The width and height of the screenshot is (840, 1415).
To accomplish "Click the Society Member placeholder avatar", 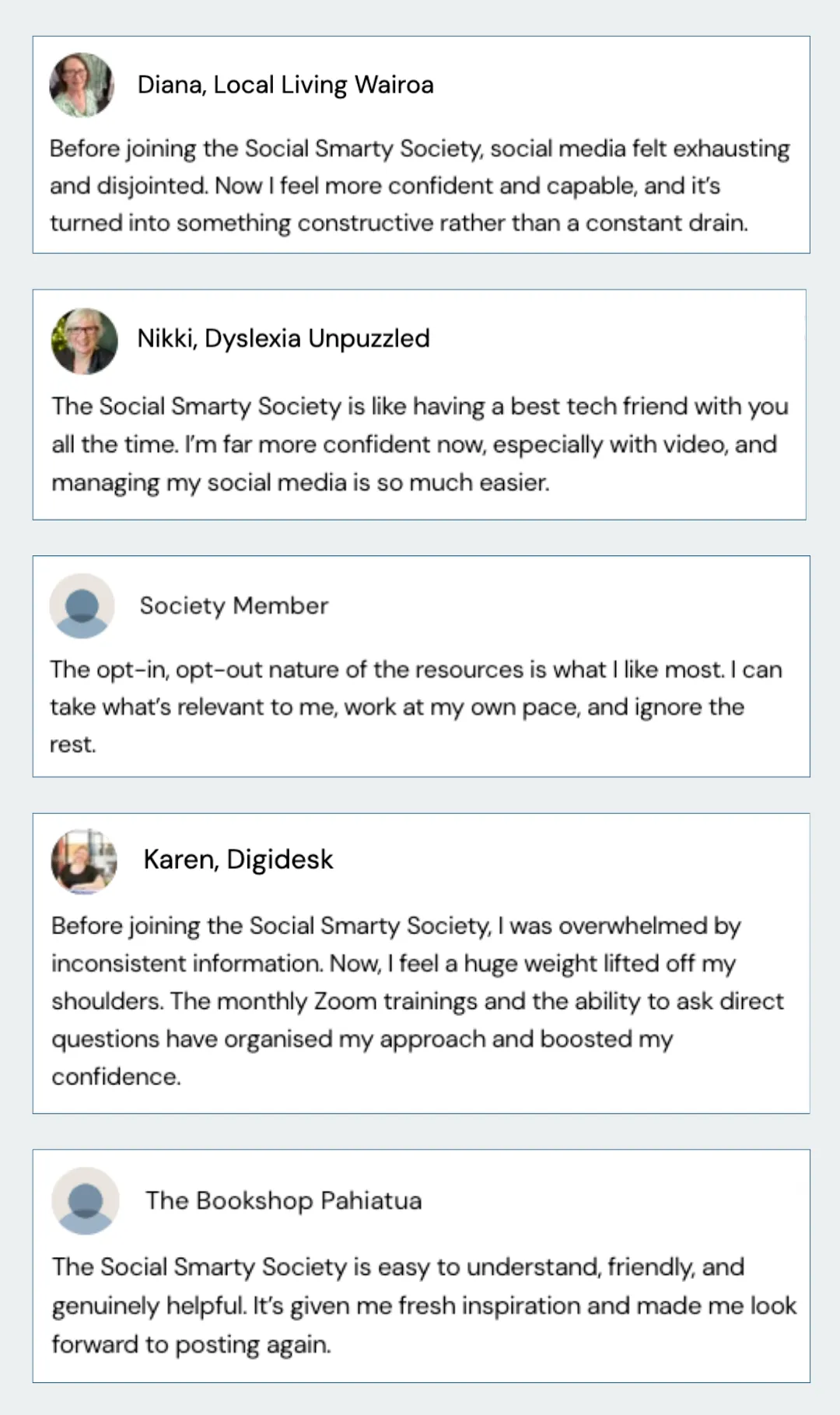I will tap(82, 606).
